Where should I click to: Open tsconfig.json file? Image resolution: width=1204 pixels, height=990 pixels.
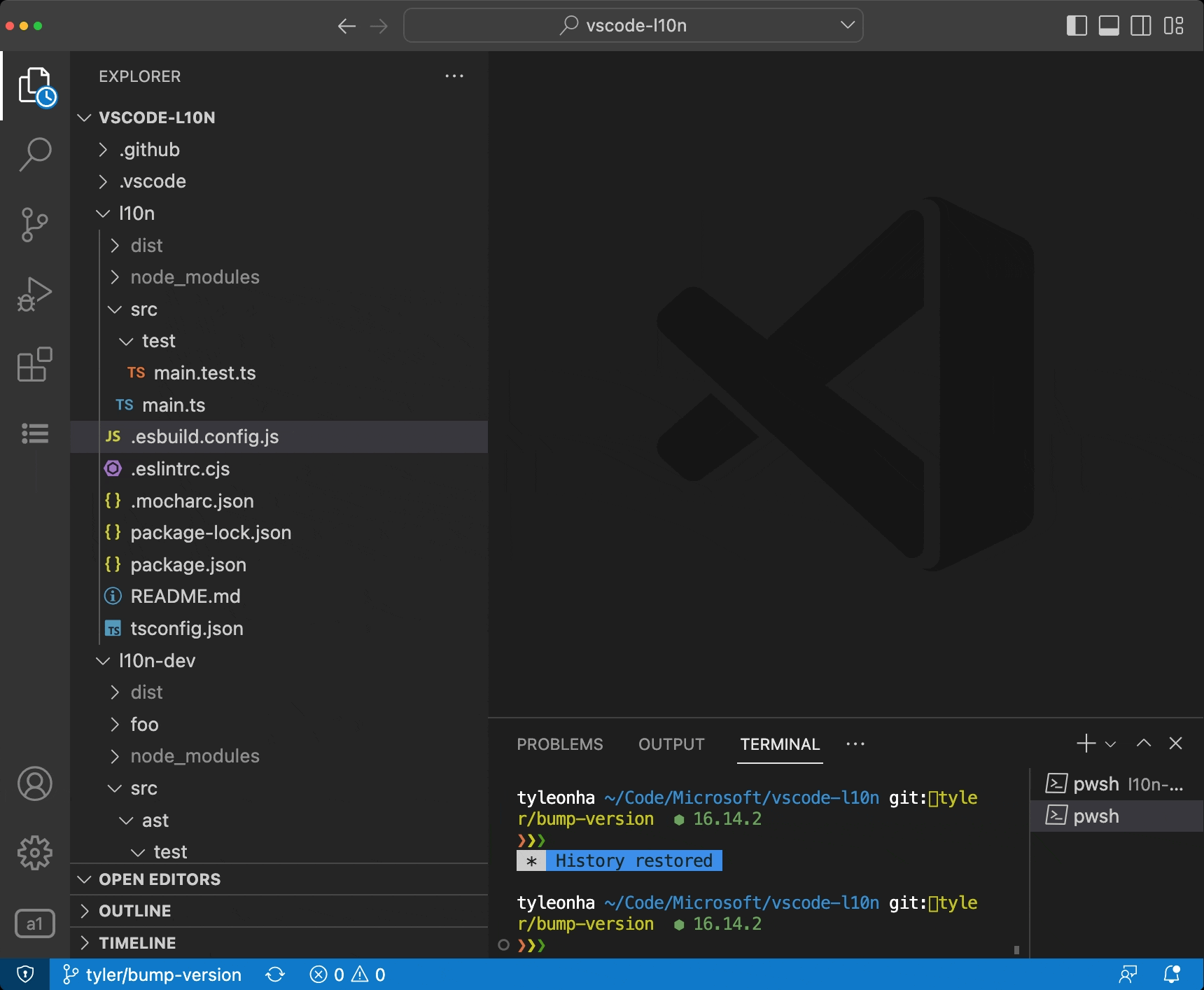279,629
